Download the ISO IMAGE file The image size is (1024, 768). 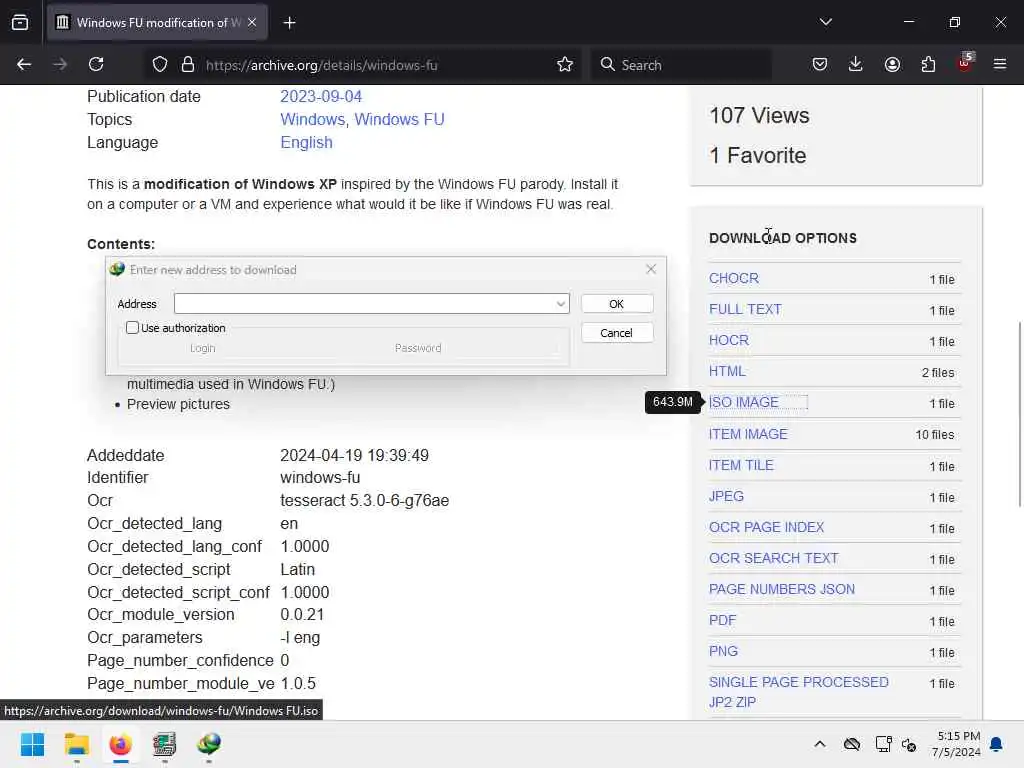(744, 402)
